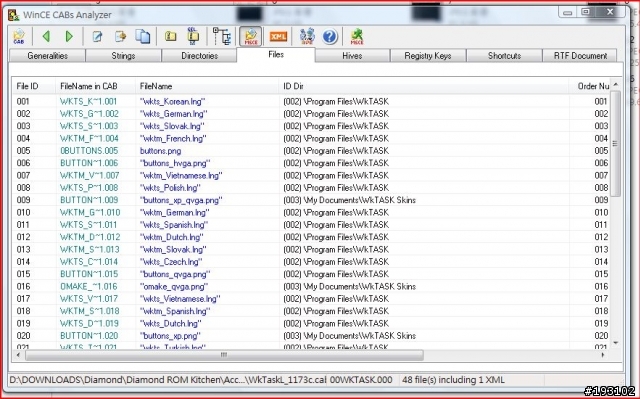Click the copy pages icon
The height and width of the screenshot is (399, 640).
(142, 37)
